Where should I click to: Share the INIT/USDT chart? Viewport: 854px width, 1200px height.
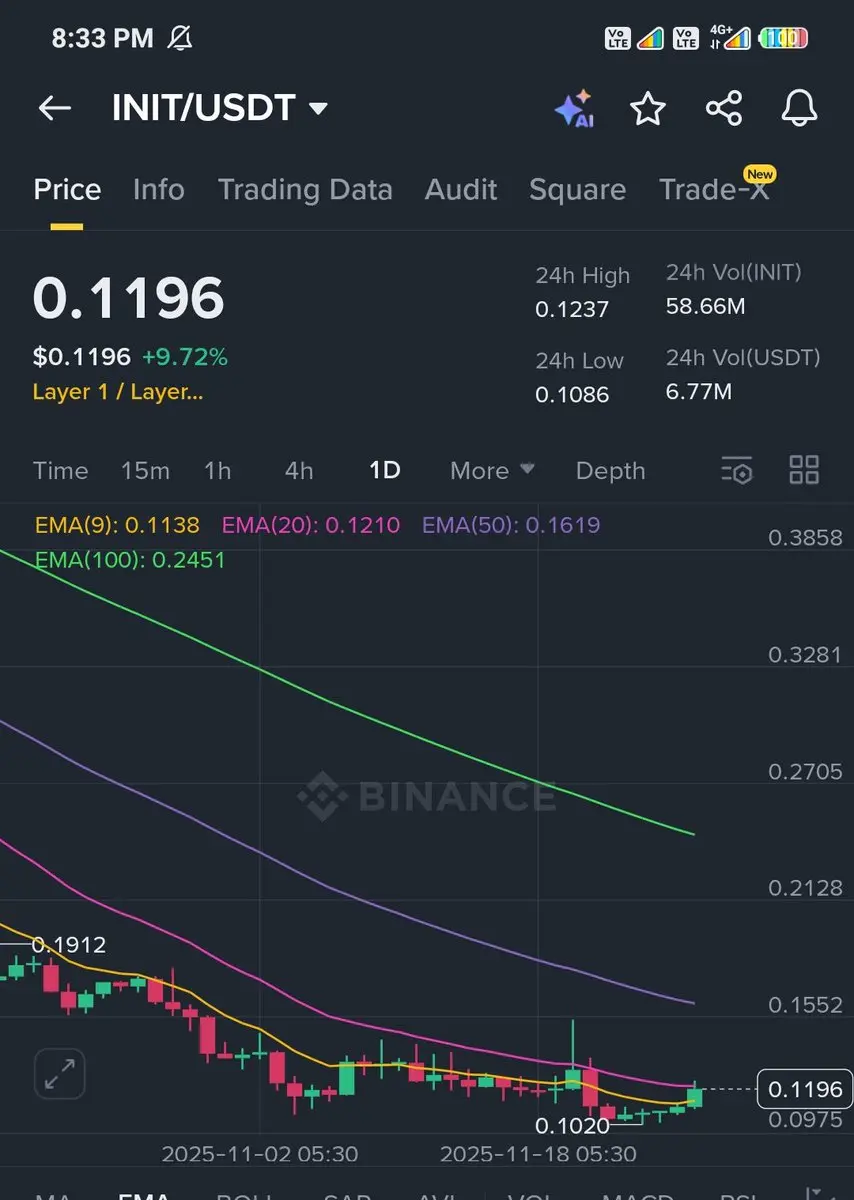[724, 108]
